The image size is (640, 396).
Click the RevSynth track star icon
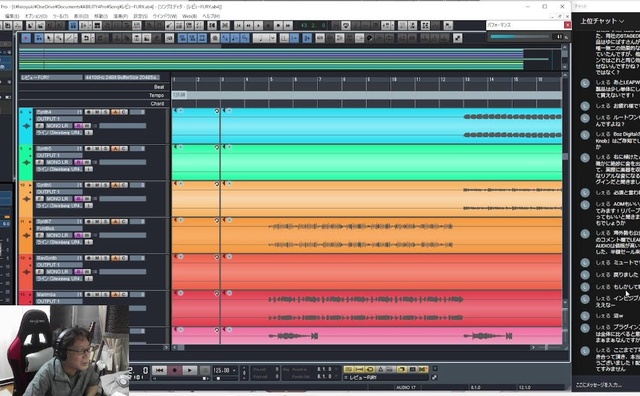pyautogui.click(x=27, y=272)
